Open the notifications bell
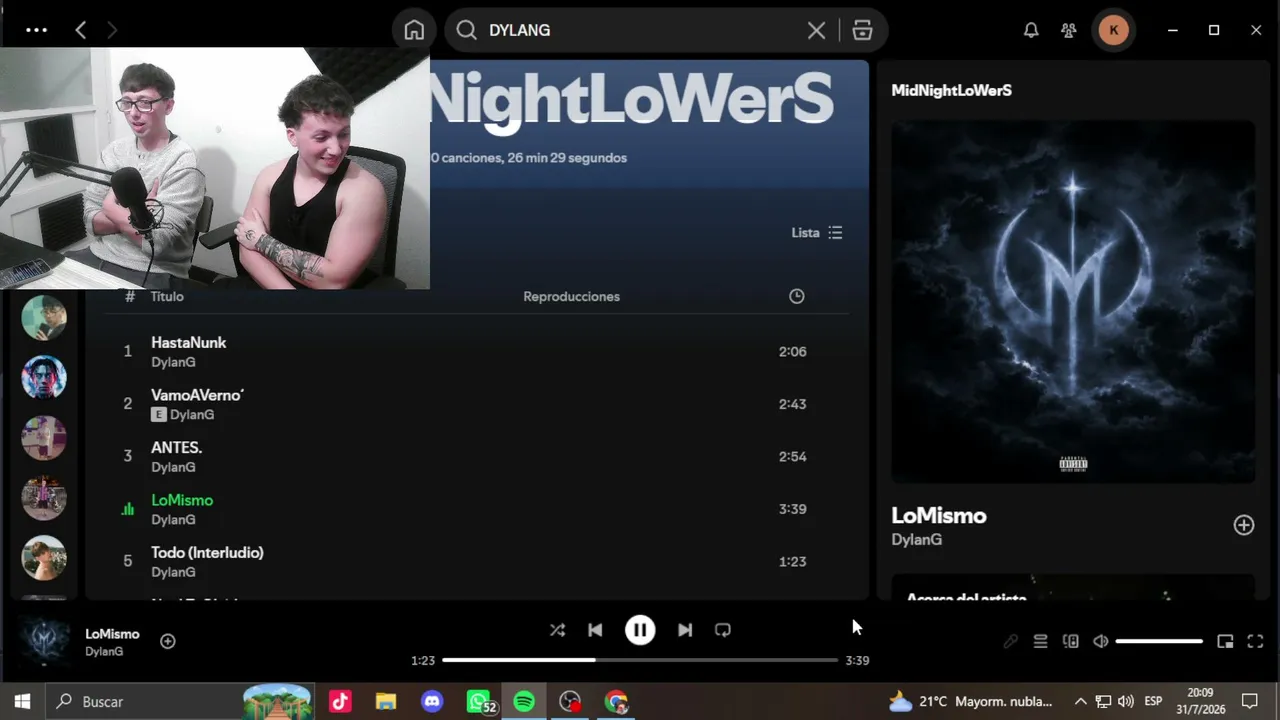The image size is (1280, 720). coord(1031,30)
